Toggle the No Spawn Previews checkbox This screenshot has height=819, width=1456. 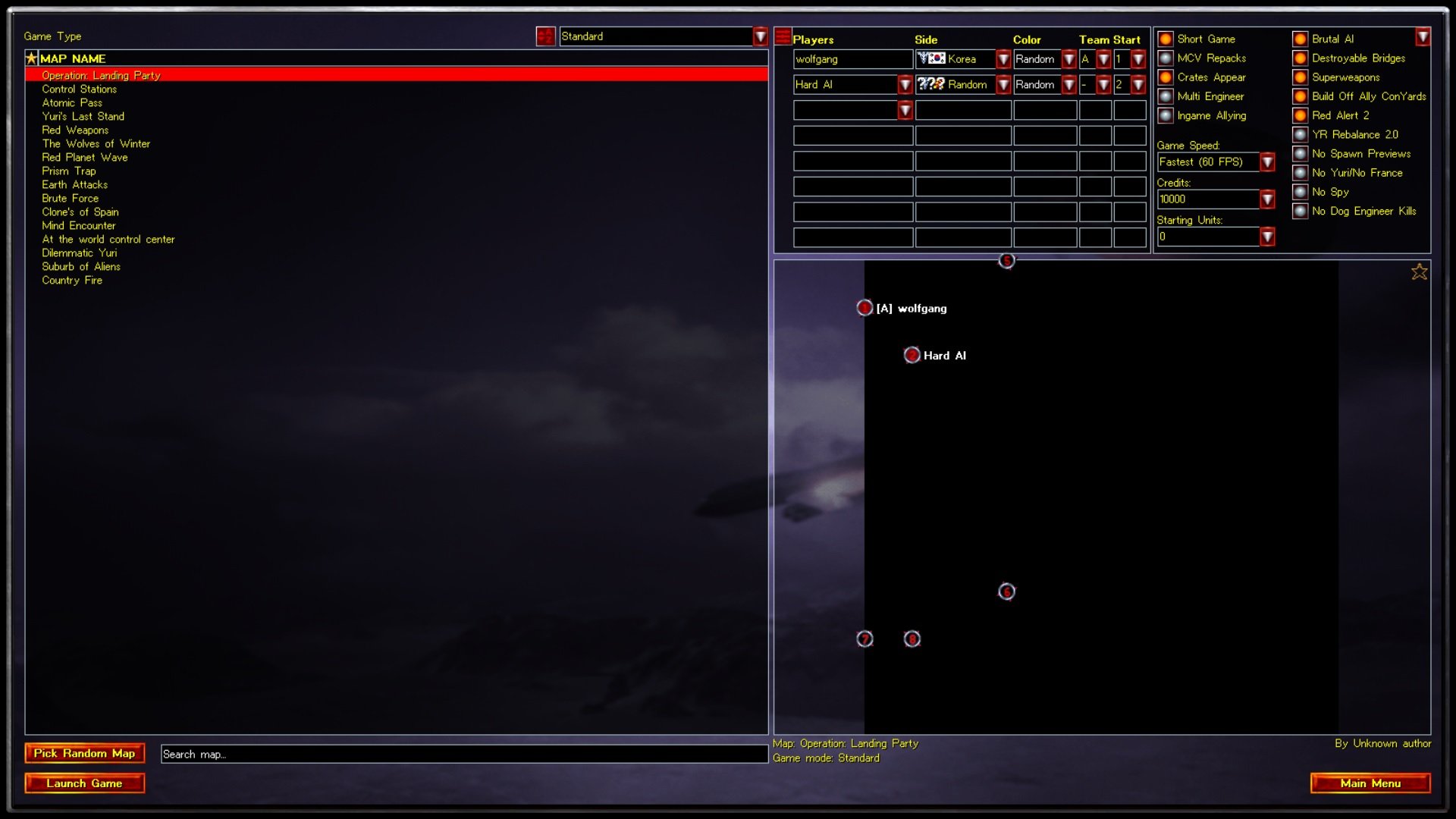pos(1300,153)
